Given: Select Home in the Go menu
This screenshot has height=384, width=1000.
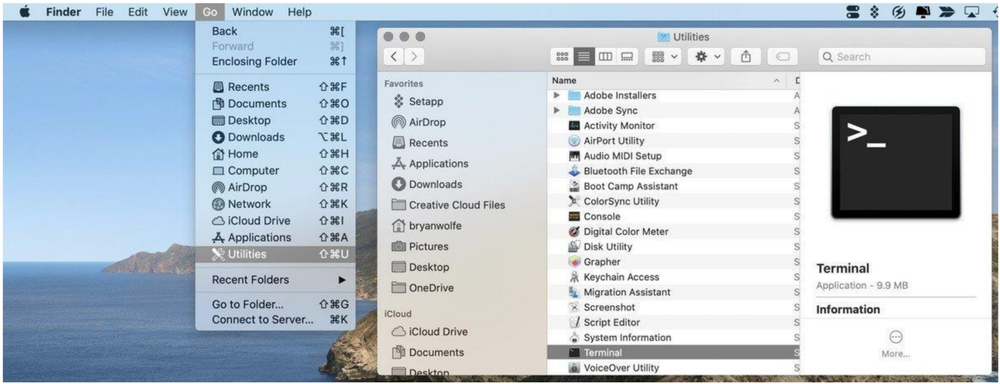Looking at the screenshot, I should [275, 154].
